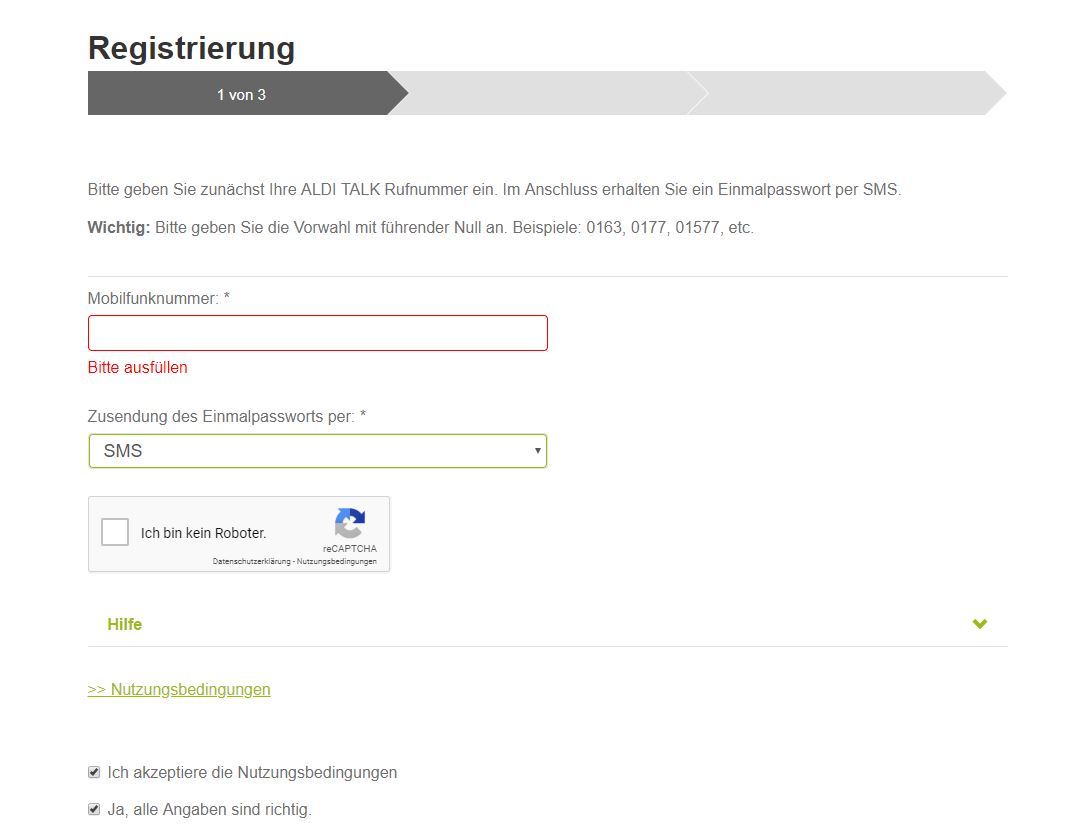Click the green chevron in the Hilfe row

pos(980,624)
